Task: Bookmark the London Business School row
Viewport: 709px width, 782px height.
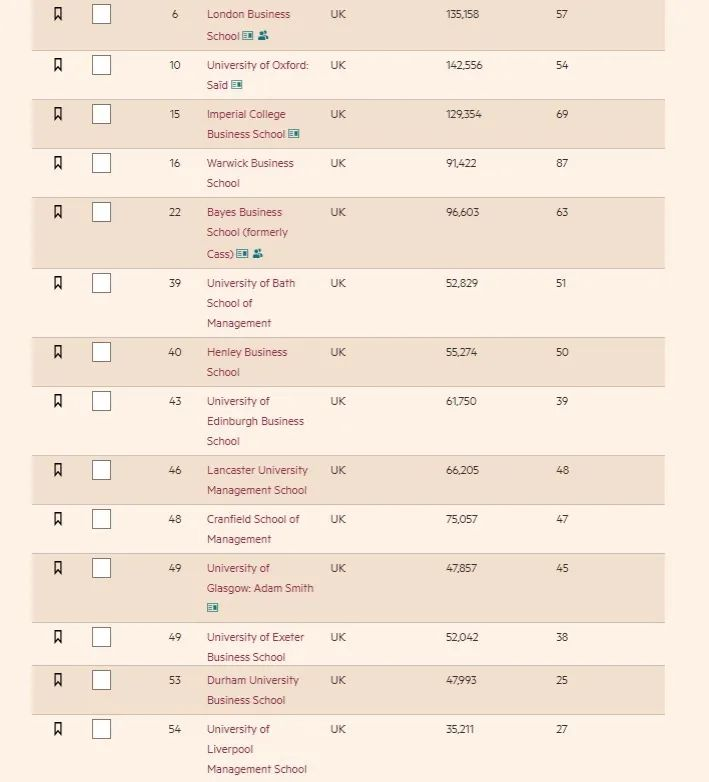Action: [x=58, y=15]
